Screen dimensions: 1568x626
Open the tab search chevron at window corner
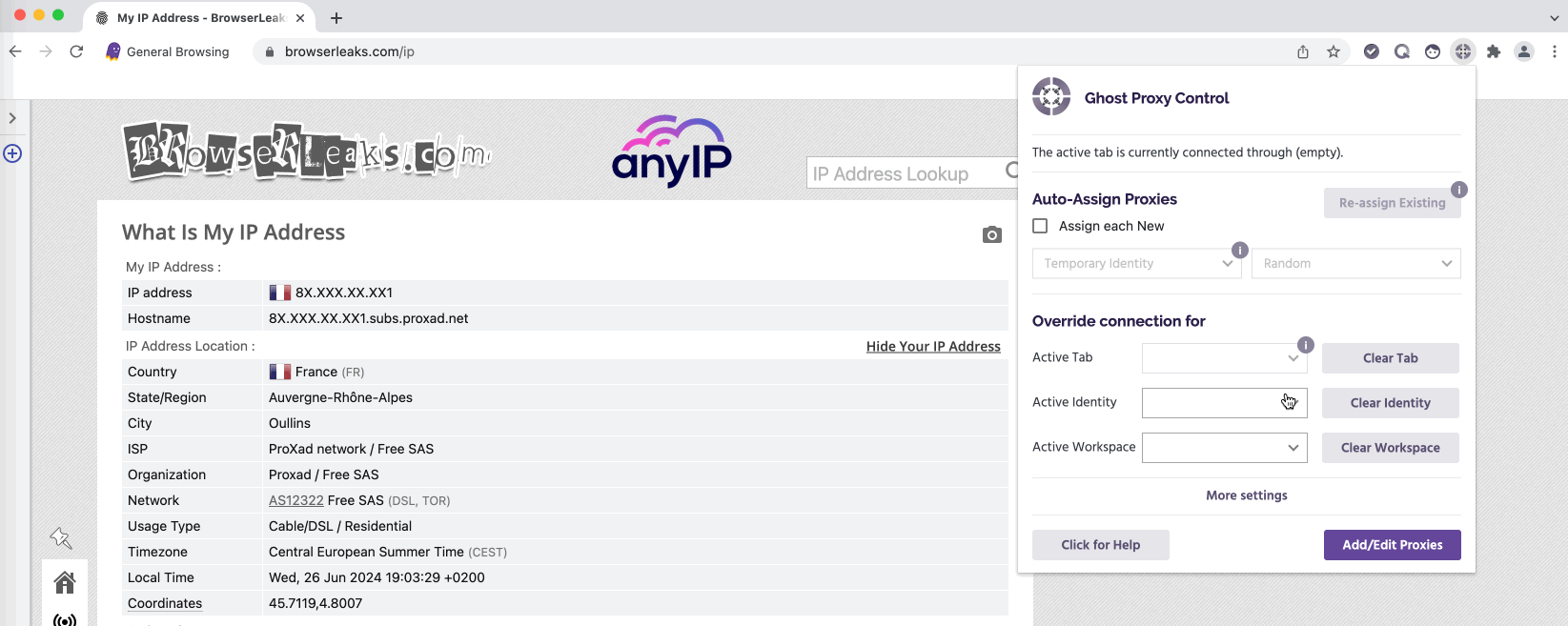pos(1555,18)
